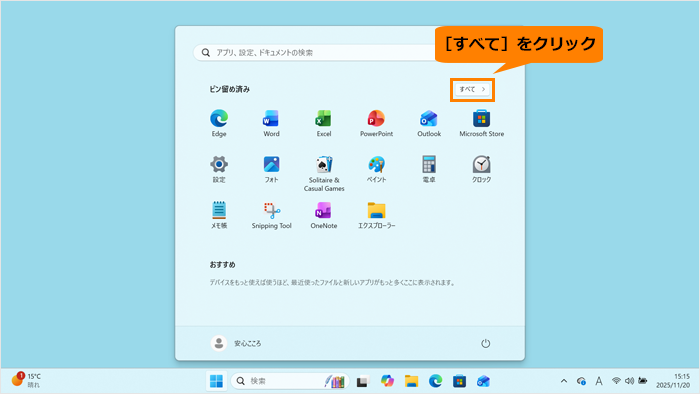Click the taskbar 検索 search box
700x394 pixels.
(x=289, y=381)
